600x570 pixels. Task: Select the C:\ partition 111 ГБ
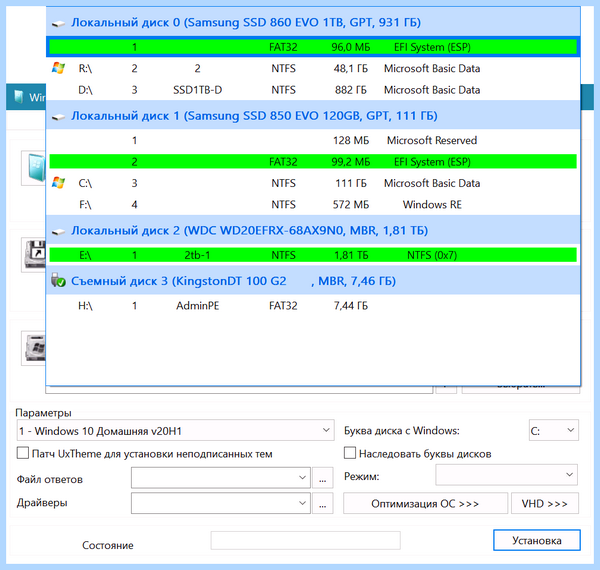pos(313,183)
